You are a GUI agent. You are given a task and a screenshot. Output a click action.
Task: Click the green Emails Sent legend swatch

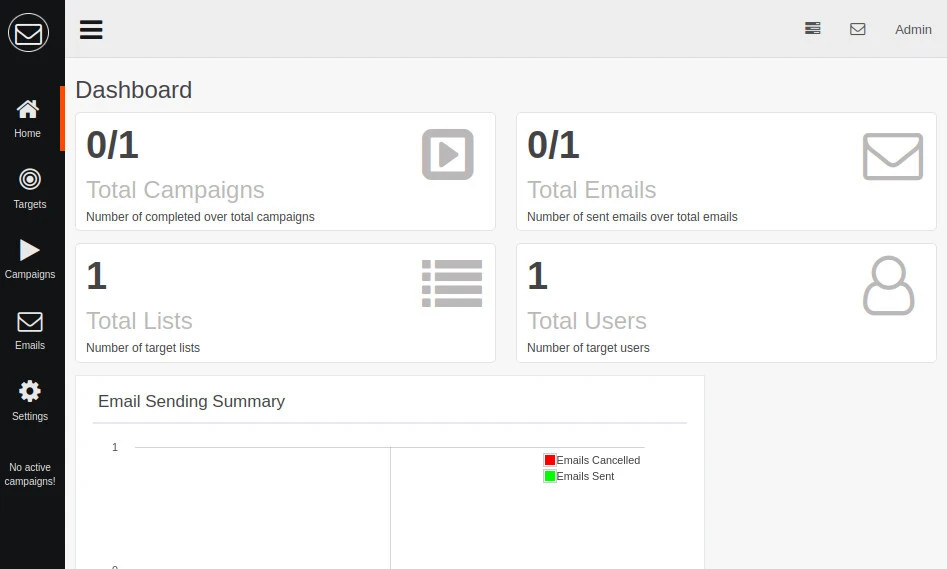549,476
